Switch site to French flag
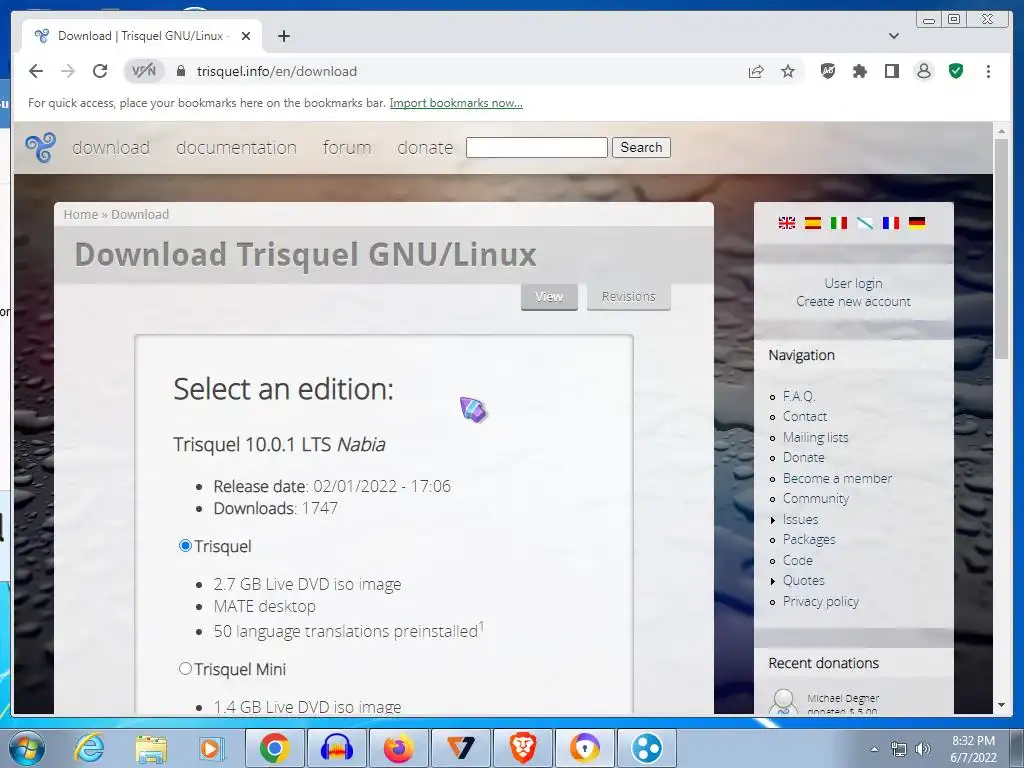This screenshot has height=768, width=1024. [891, 223]
